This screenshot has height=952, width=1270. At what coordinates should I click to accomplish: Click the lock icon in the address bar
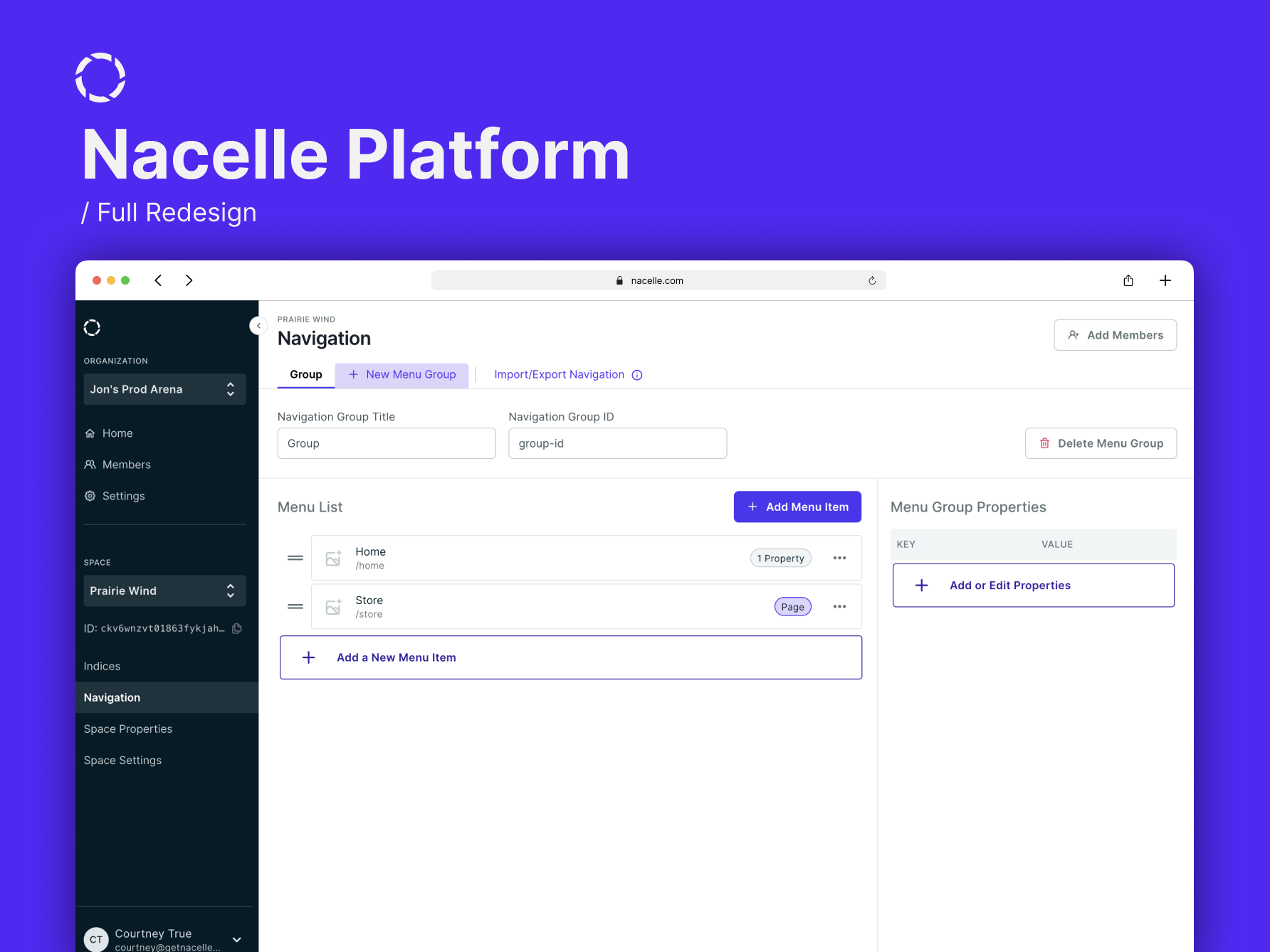619,280
